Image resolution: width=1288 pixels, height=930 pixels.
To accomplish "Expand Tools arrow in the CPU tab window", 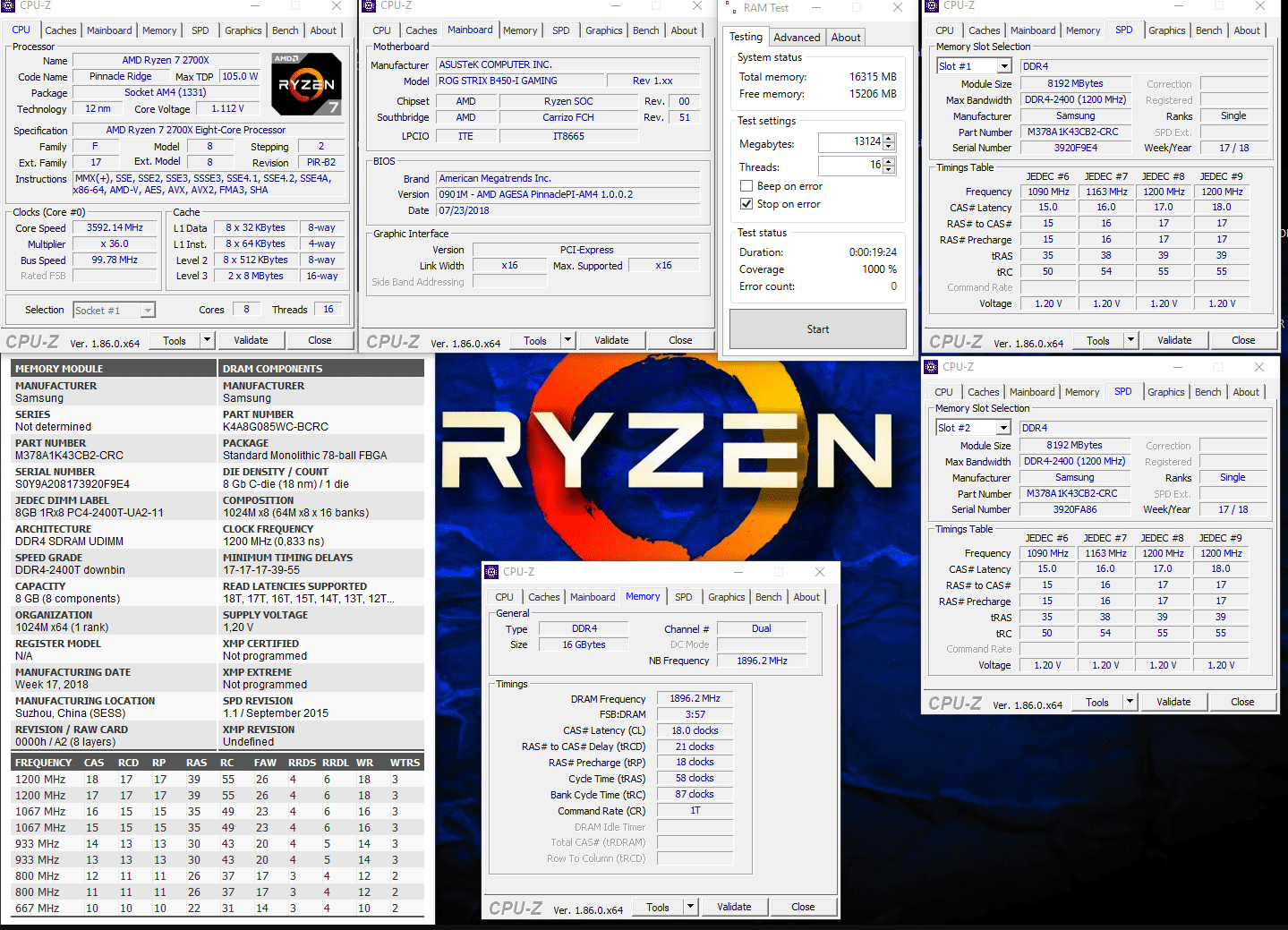I will 208,340.
